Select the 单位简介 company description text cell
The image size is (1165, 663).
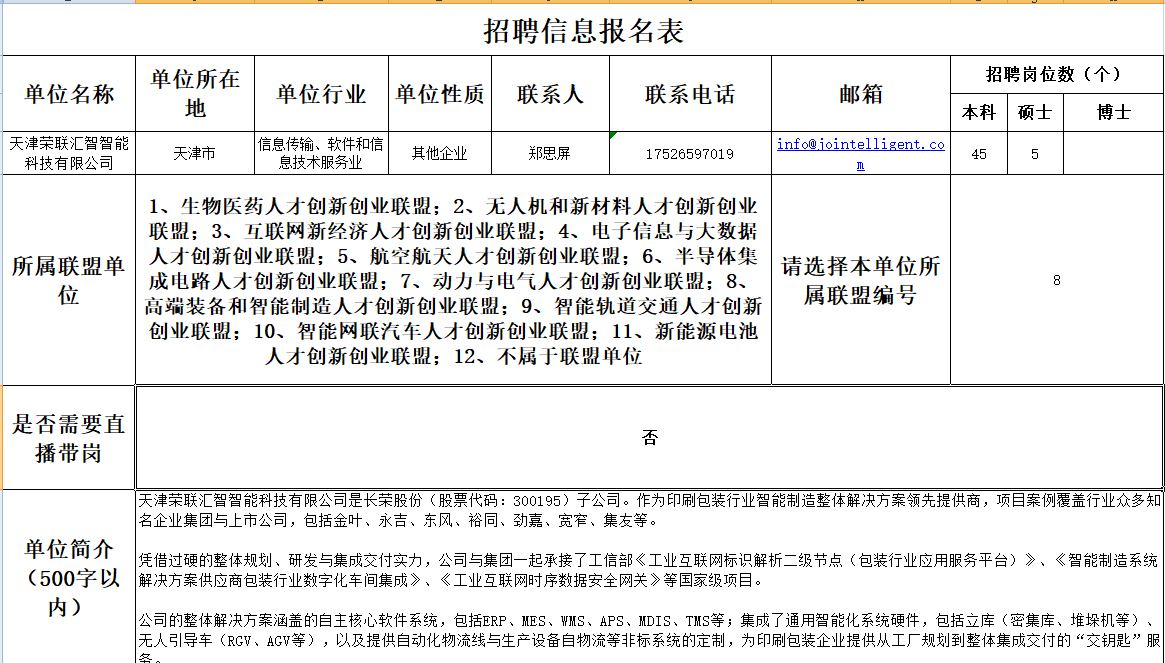pos(649,576)
